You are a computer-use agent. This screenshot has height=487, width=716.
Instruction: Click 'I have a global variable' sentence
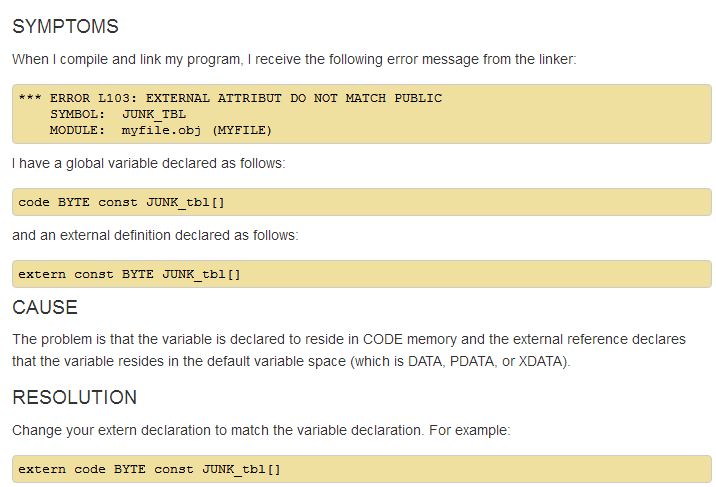point(148,163)
